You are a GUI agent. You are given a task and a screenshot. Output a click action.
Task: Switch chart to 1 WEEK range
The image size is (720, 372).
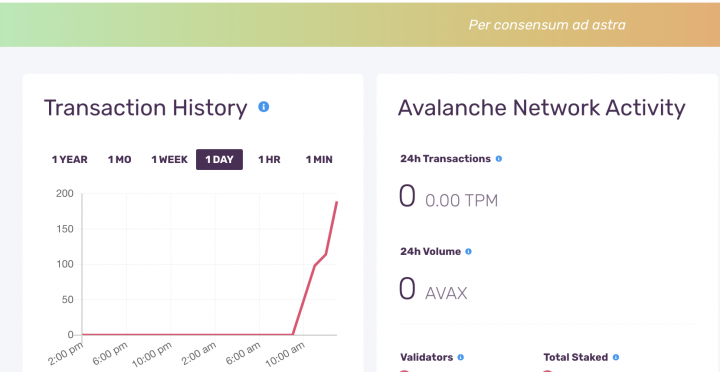tap(169, 159)
